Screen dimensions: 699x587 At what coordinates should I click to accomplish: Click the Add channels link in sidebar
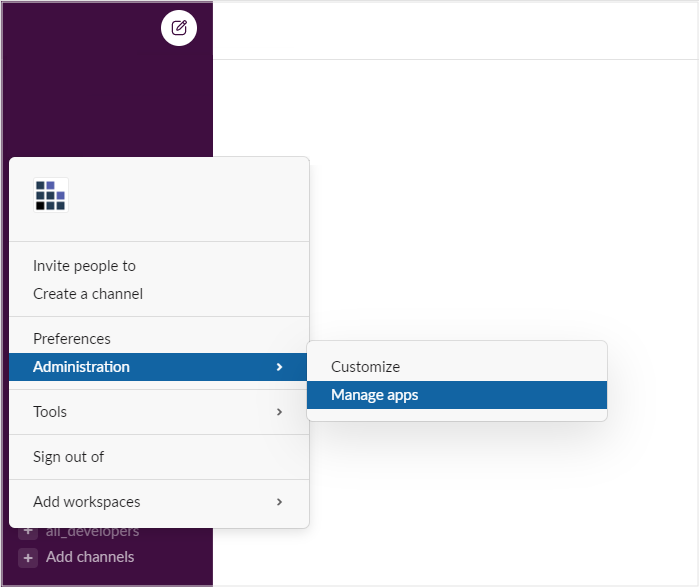click(90, 557)
